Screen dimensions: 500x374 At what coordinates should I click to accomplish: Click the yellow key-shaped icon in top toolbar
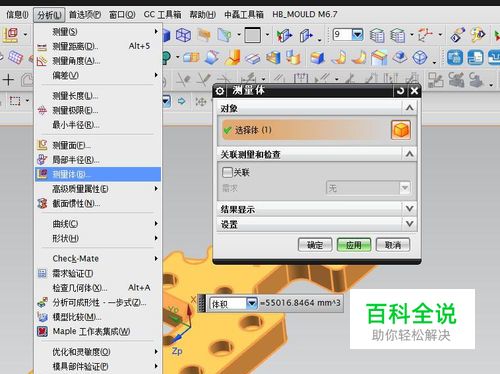point(478,35)
